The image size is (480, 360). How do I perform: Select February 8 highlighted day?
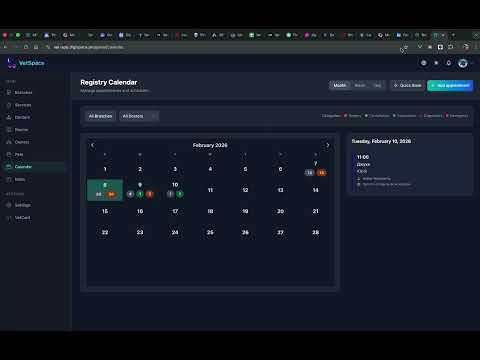click(105, 190)
